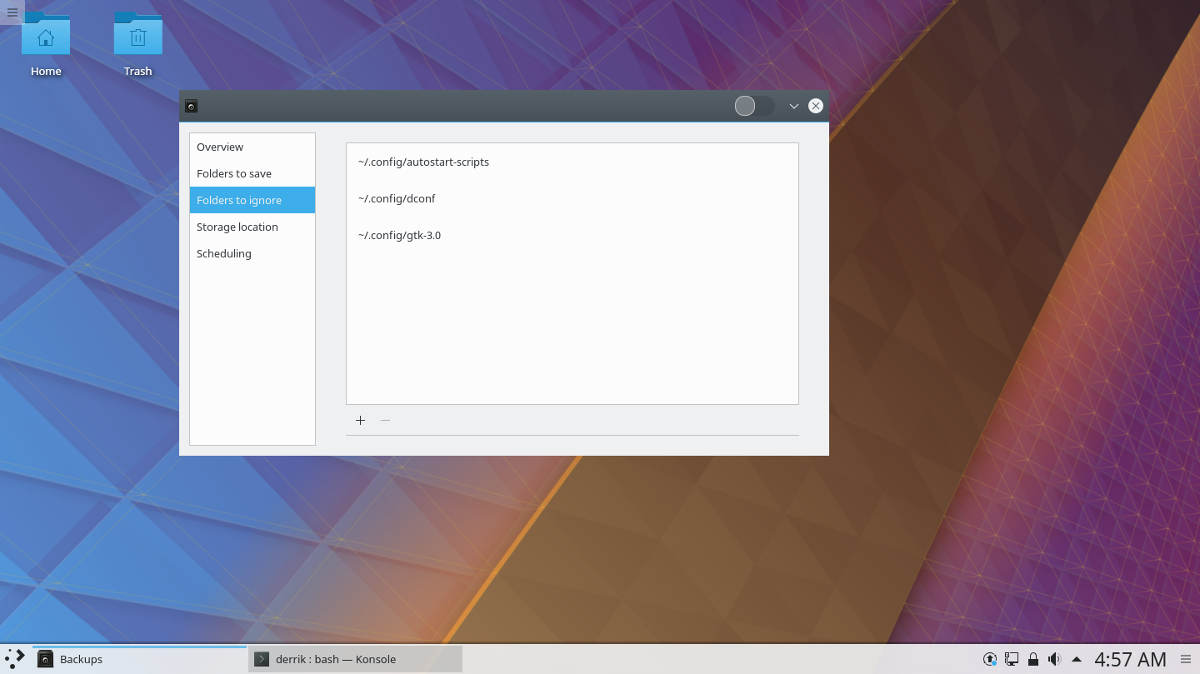The height and width of the screenshot is (674, 1200).
Task: Open the titlebar dropdown chevron menu
Action: coord(794,106)
